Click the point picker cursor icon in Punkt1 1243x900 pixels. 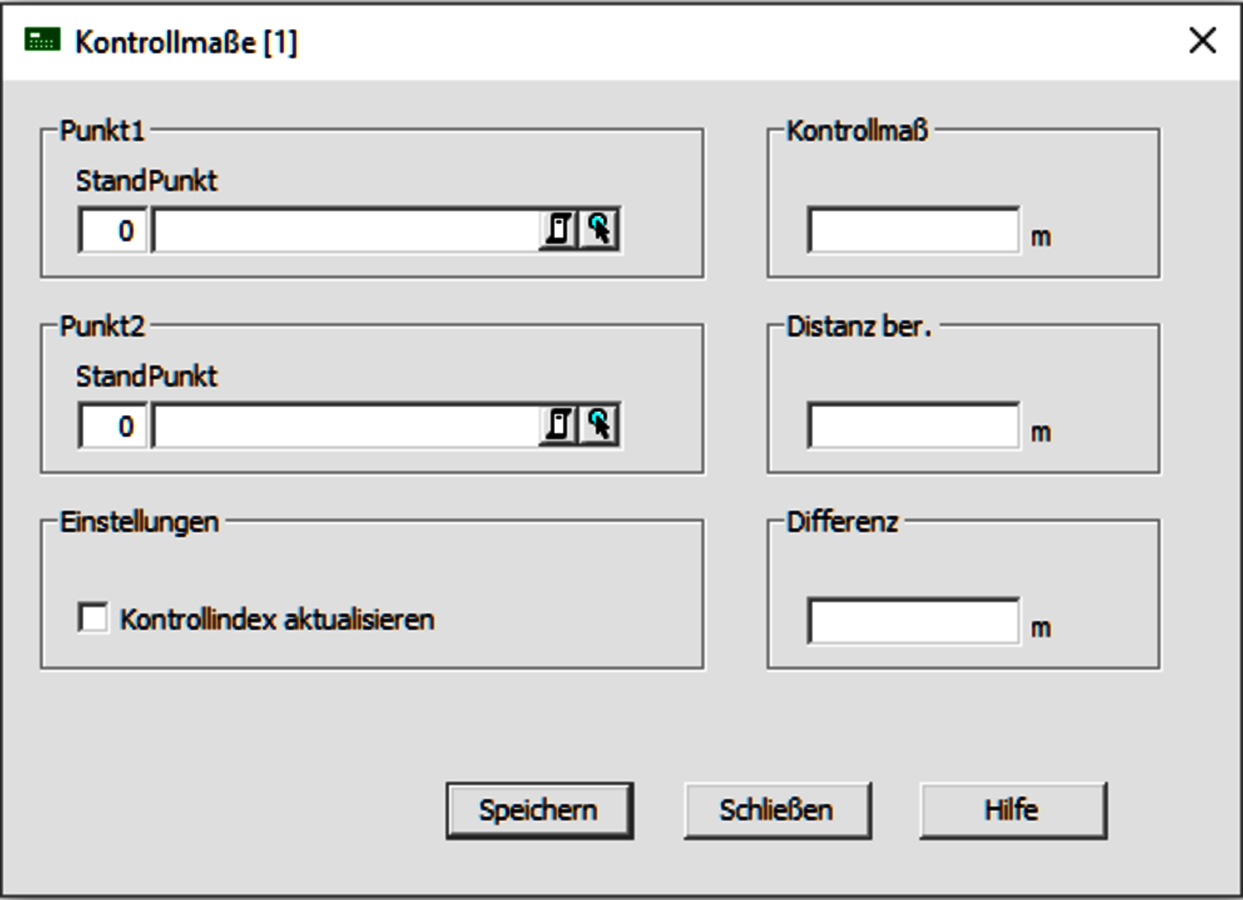tap(599, 230)
